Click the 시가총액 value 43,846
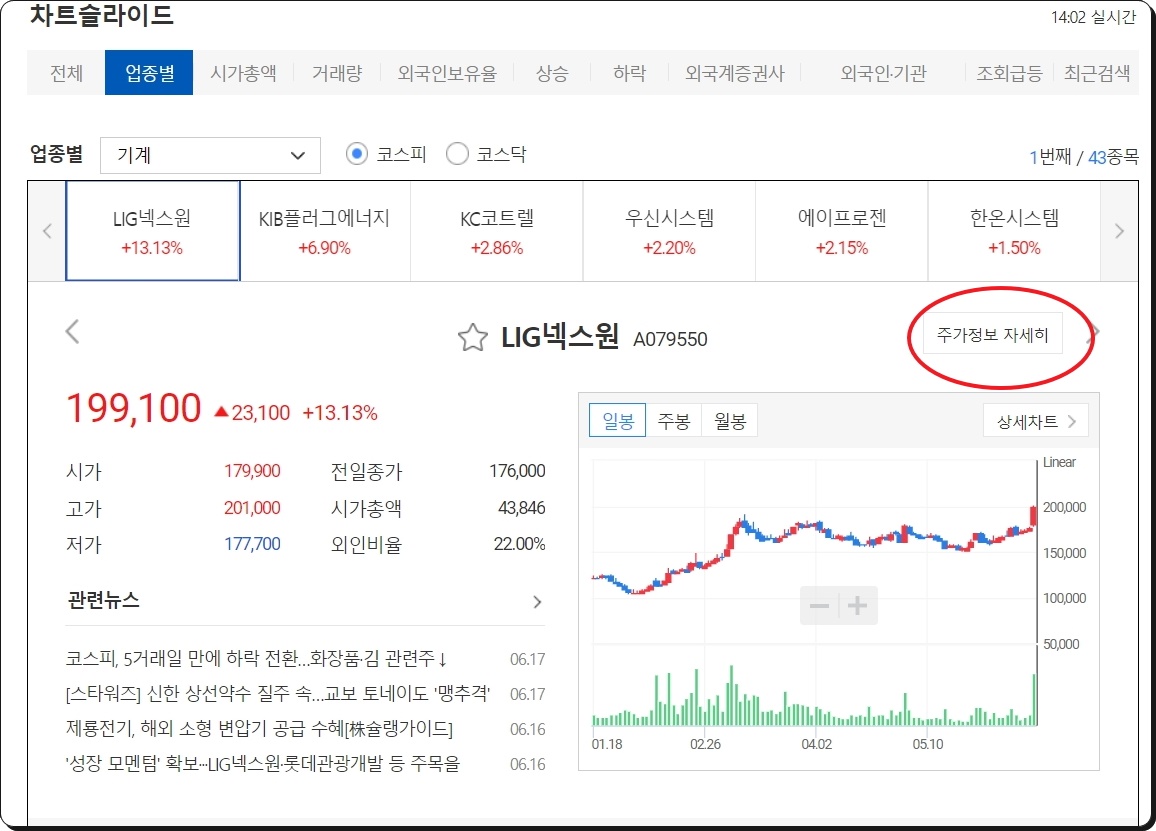Viewport: 1156px width, 831px height. [x=521, y=507]
